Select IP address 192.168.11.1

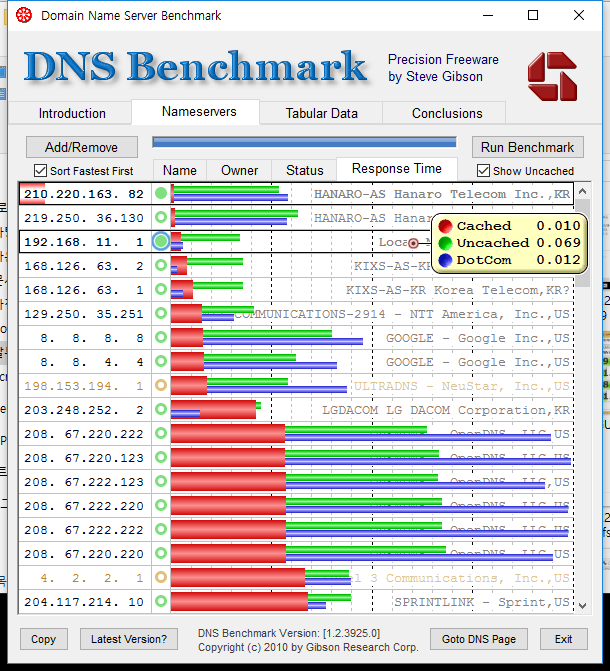tap(84, 242)
